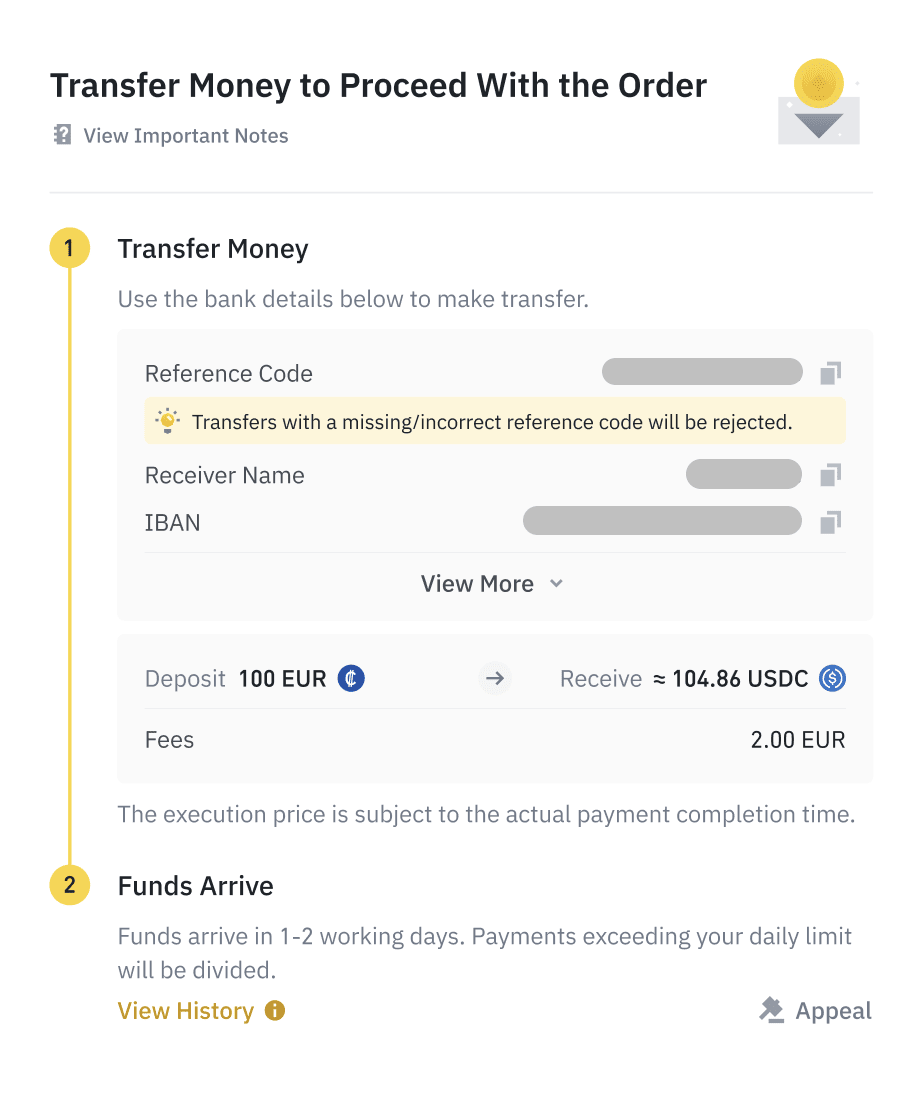Click step 1 Transfer Money marker
Image resolution: width=912 pixels, height=1102 pixels.
69,249
